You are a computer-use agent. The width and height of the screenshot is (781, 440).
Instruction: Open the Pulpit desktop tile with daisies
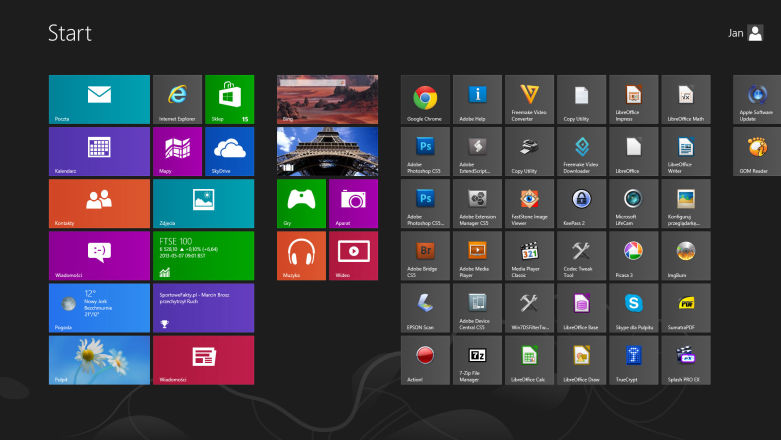coord(99,360)
